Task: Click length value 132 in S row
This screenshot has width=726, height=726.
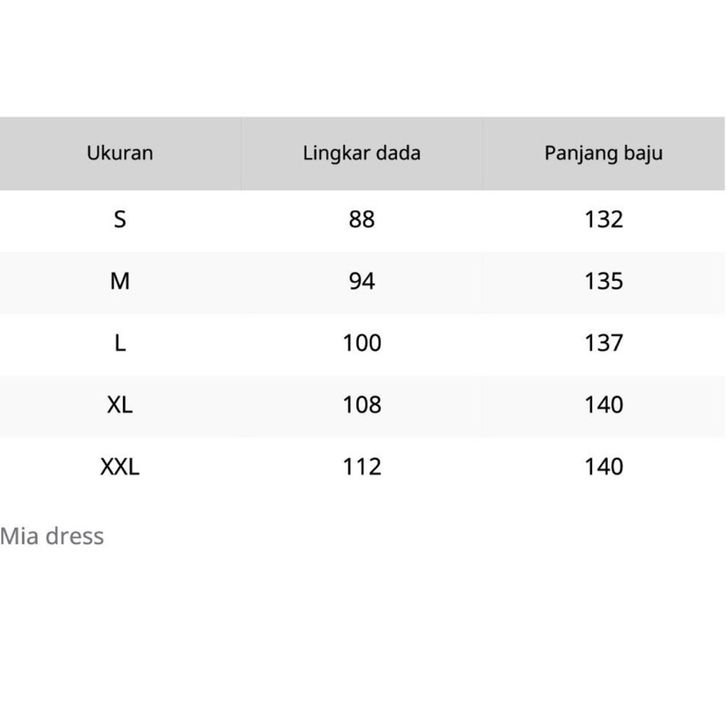Action: click(603, 219)
